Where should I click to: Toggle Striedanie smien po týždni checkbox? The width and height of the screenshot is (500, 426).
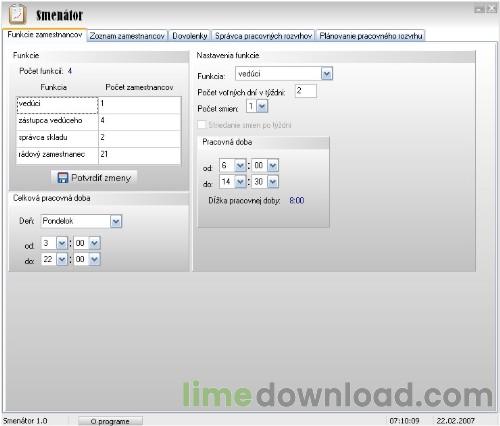[x=202, y=125]
